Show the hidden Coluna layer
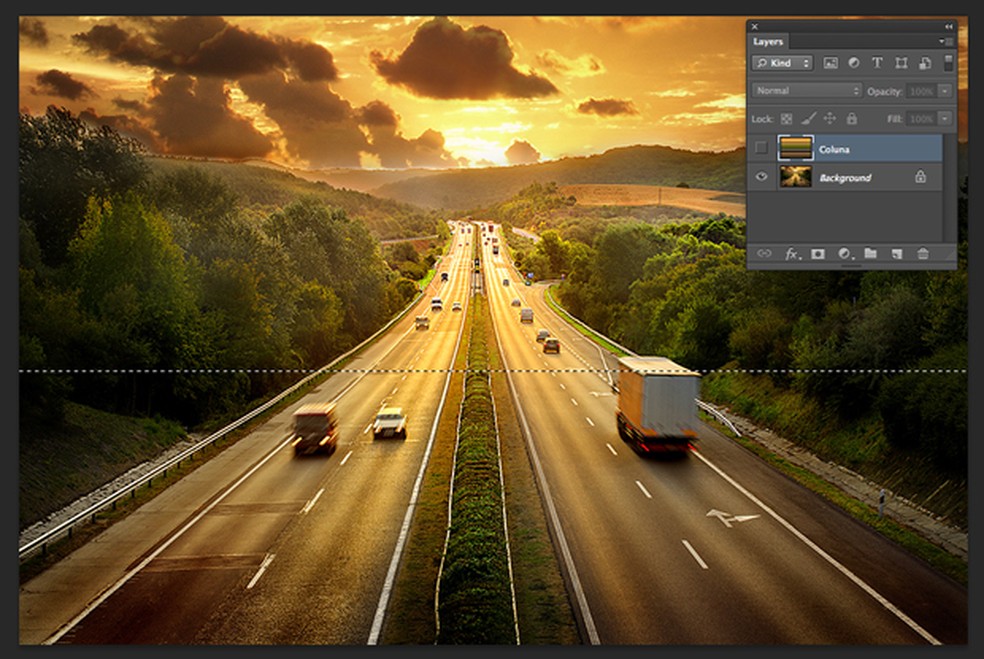This screenshot has width=984, height=659. pos(761,148)
